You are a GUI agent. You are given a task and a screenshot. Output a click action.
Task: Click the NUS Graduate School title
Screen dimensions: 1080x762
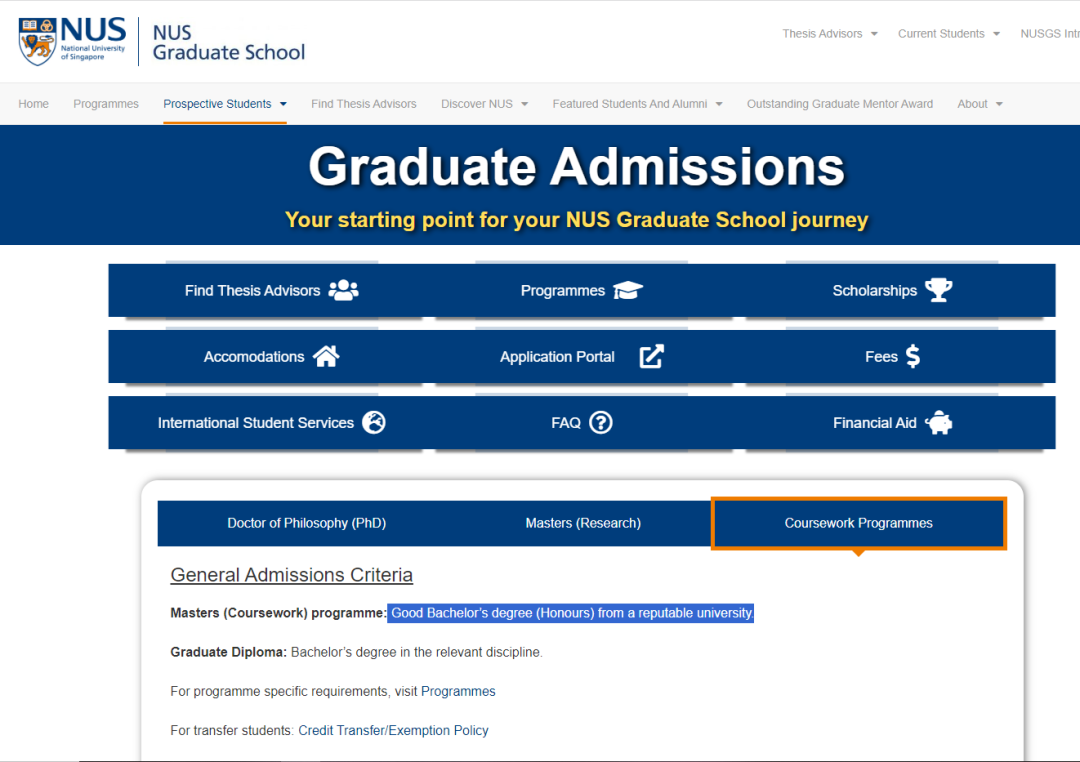pyautogui.click(x=229, y=42)
